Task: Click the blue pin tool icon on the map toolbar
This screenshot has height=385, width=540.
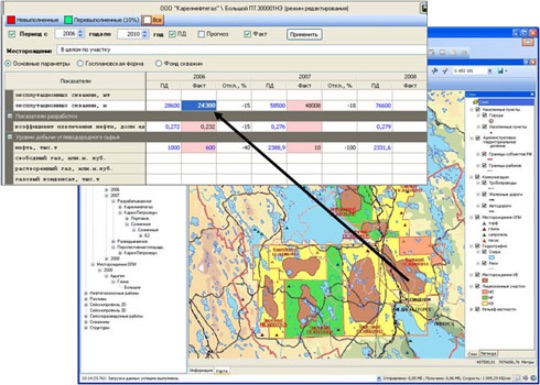Action: pos(434,71)
